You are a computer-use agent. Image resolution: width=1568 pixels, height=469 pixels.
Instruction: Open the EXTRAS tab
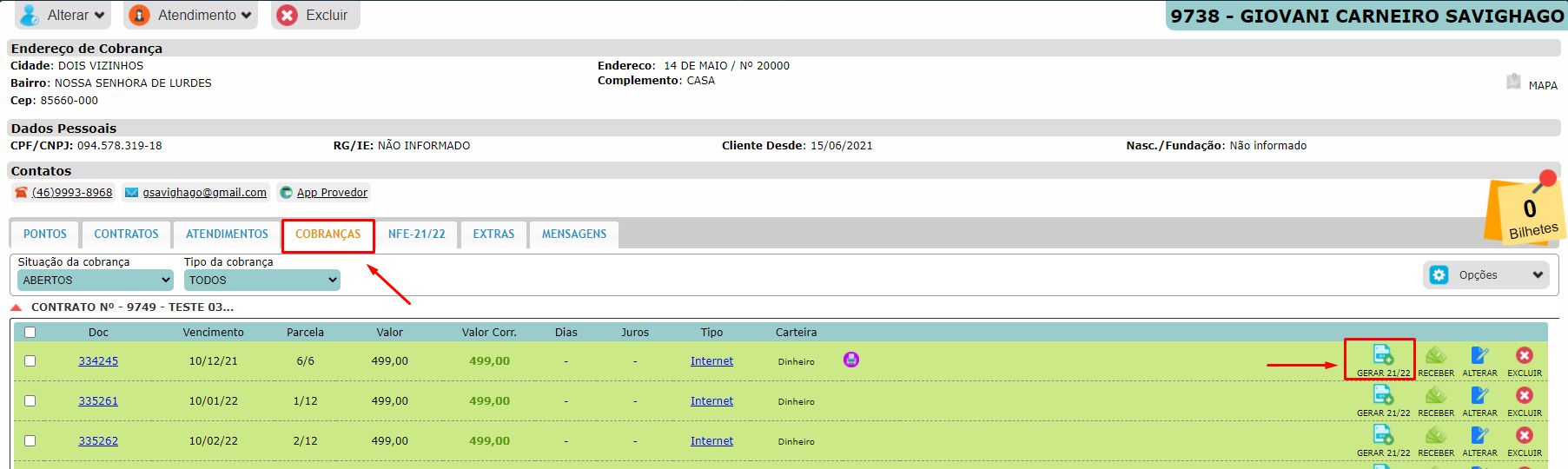493,234
